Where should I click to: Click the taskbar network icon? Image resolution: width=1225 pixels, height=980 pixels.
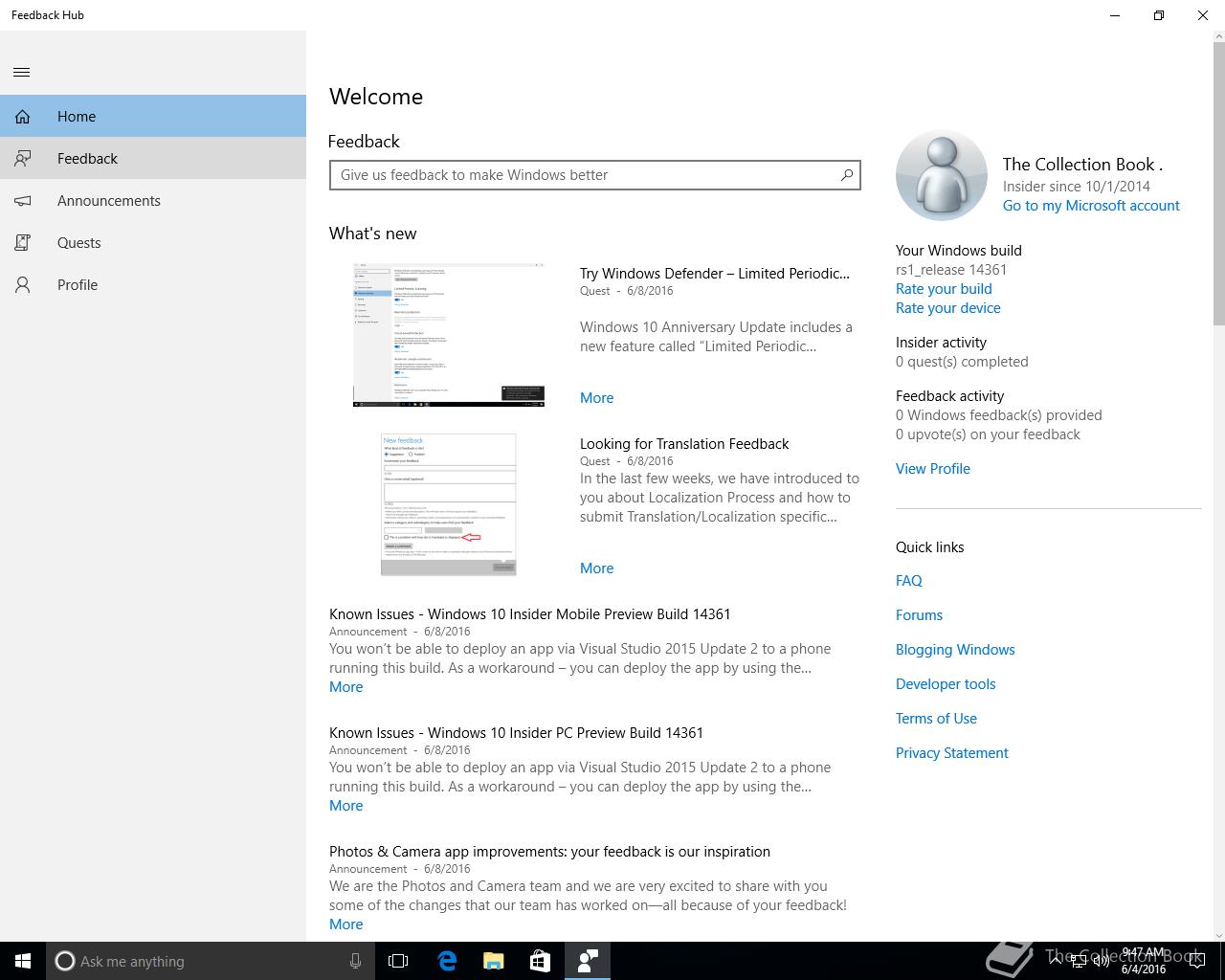click(x=1079, y=961)
